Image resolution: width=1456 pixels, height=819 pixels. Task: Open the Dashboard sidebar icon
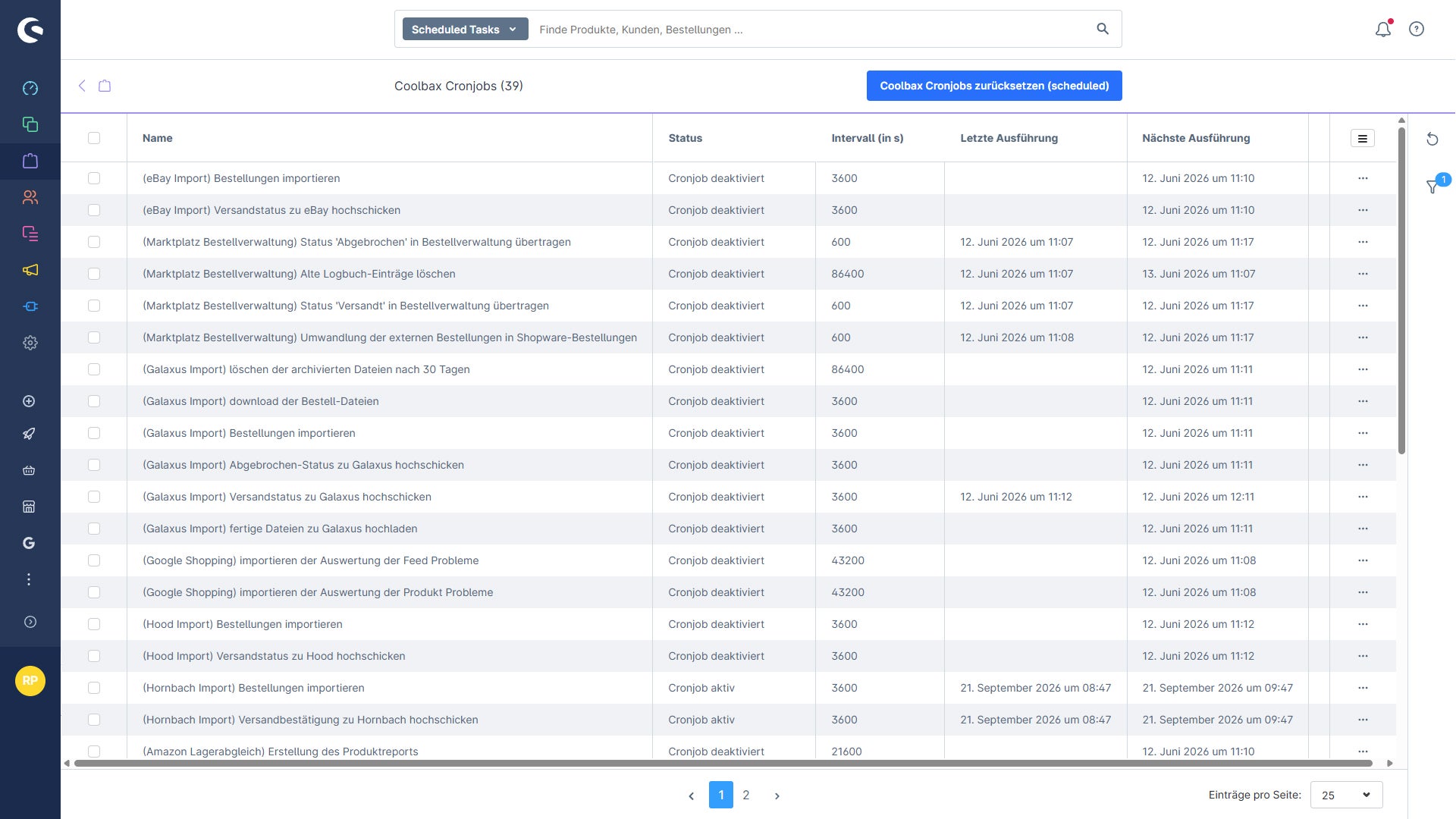pos(30,89)
